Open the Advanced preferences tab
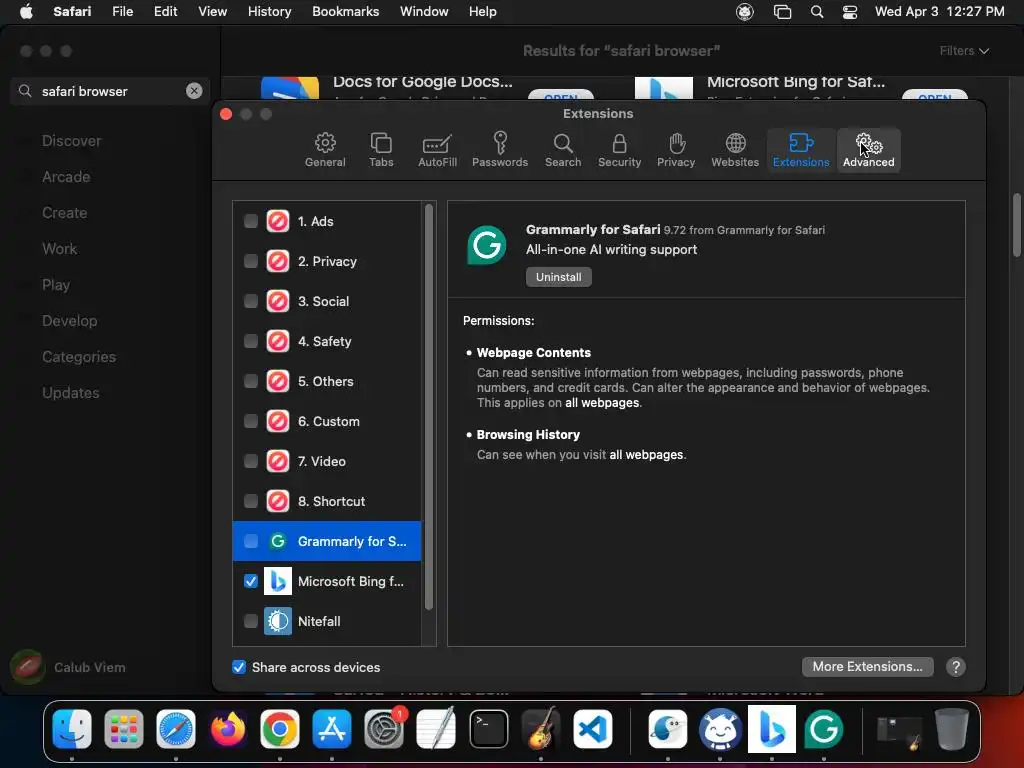 [869, 150]
